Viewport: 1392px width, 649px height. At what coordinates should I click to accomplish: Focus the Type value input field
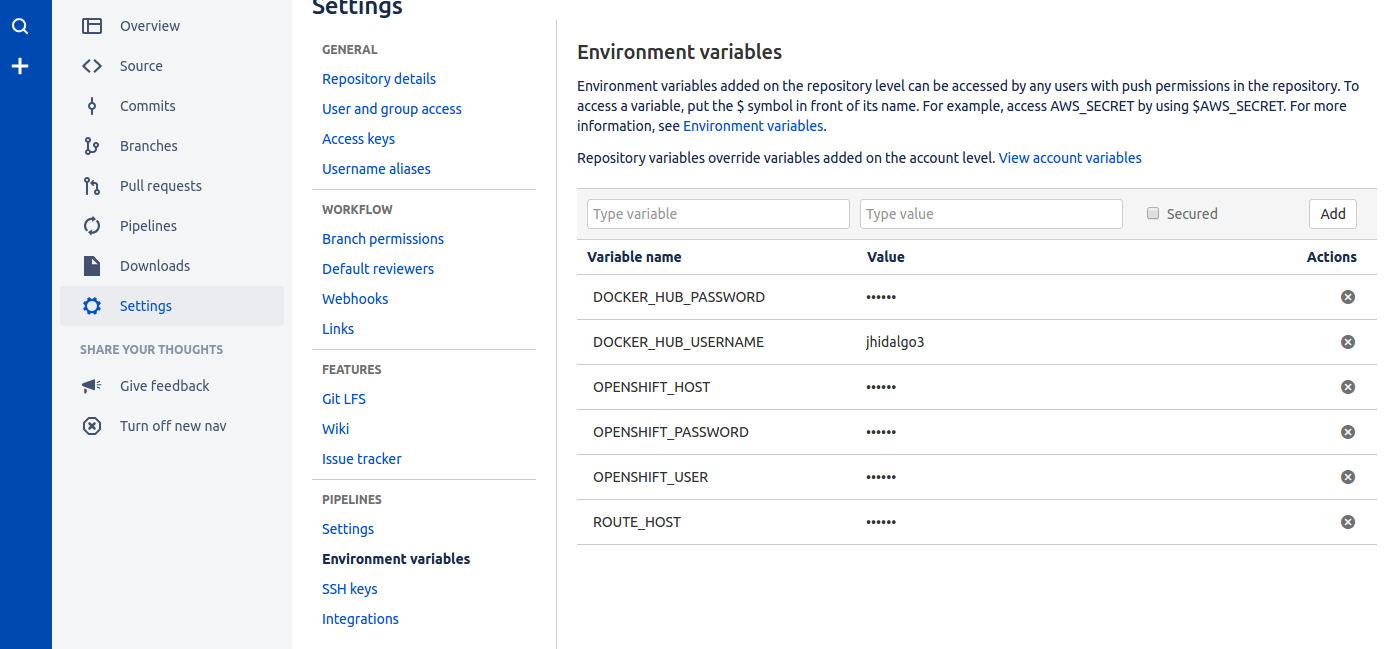click(991, 214)
